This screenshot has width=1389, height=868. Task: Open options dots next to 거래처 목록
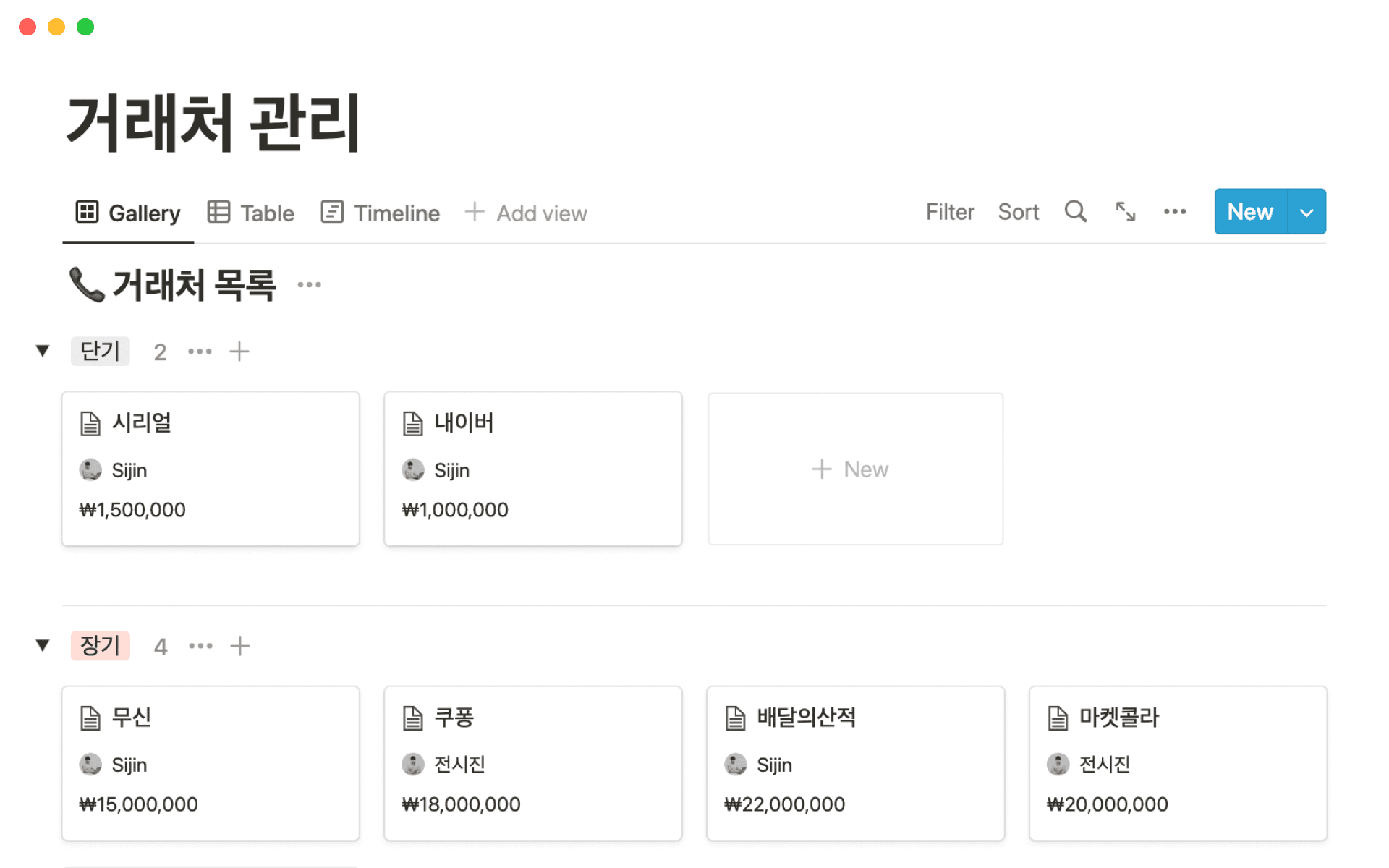click(309, 284)
